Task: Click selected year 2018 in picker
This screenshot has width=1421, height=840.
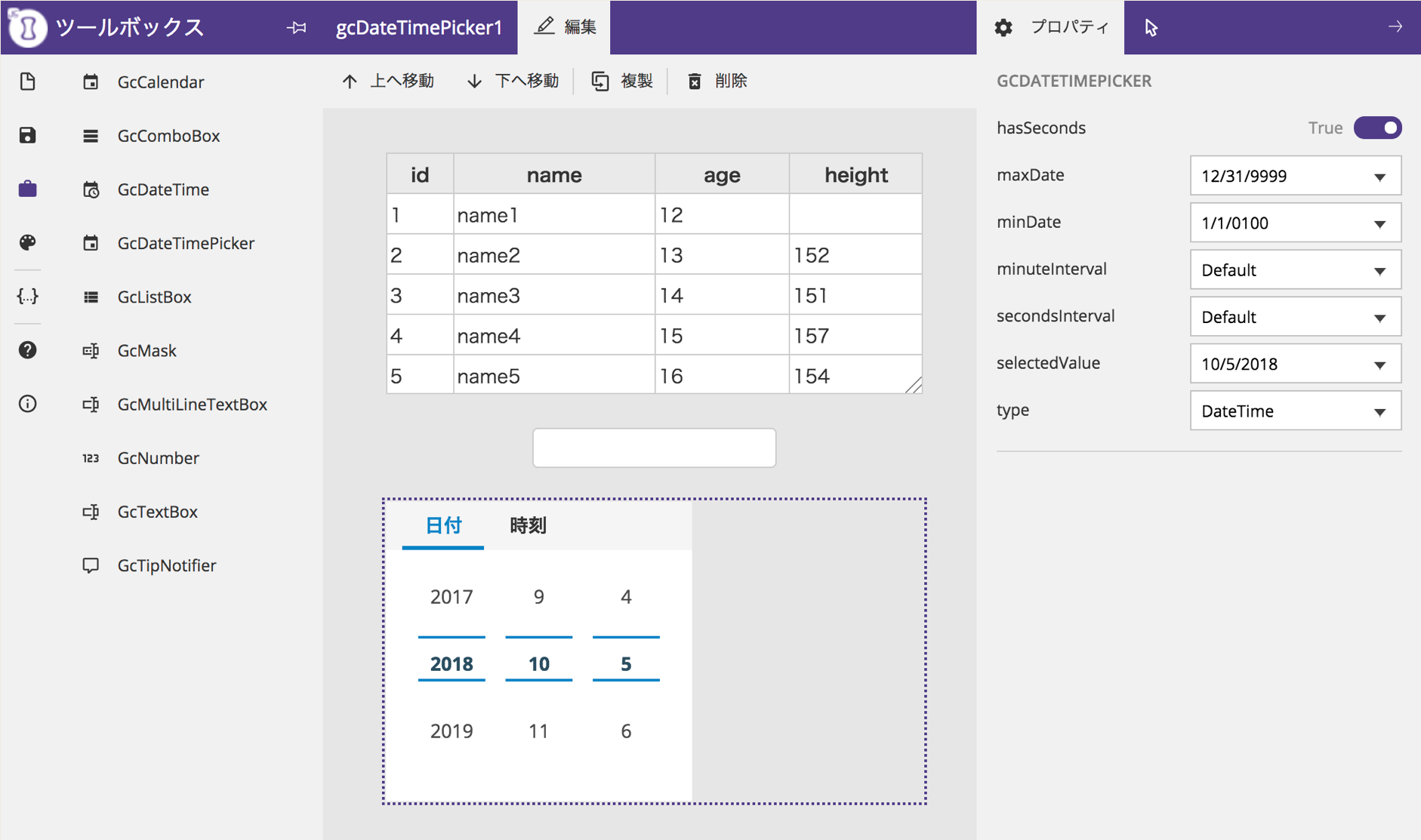Action: (452, 663)
